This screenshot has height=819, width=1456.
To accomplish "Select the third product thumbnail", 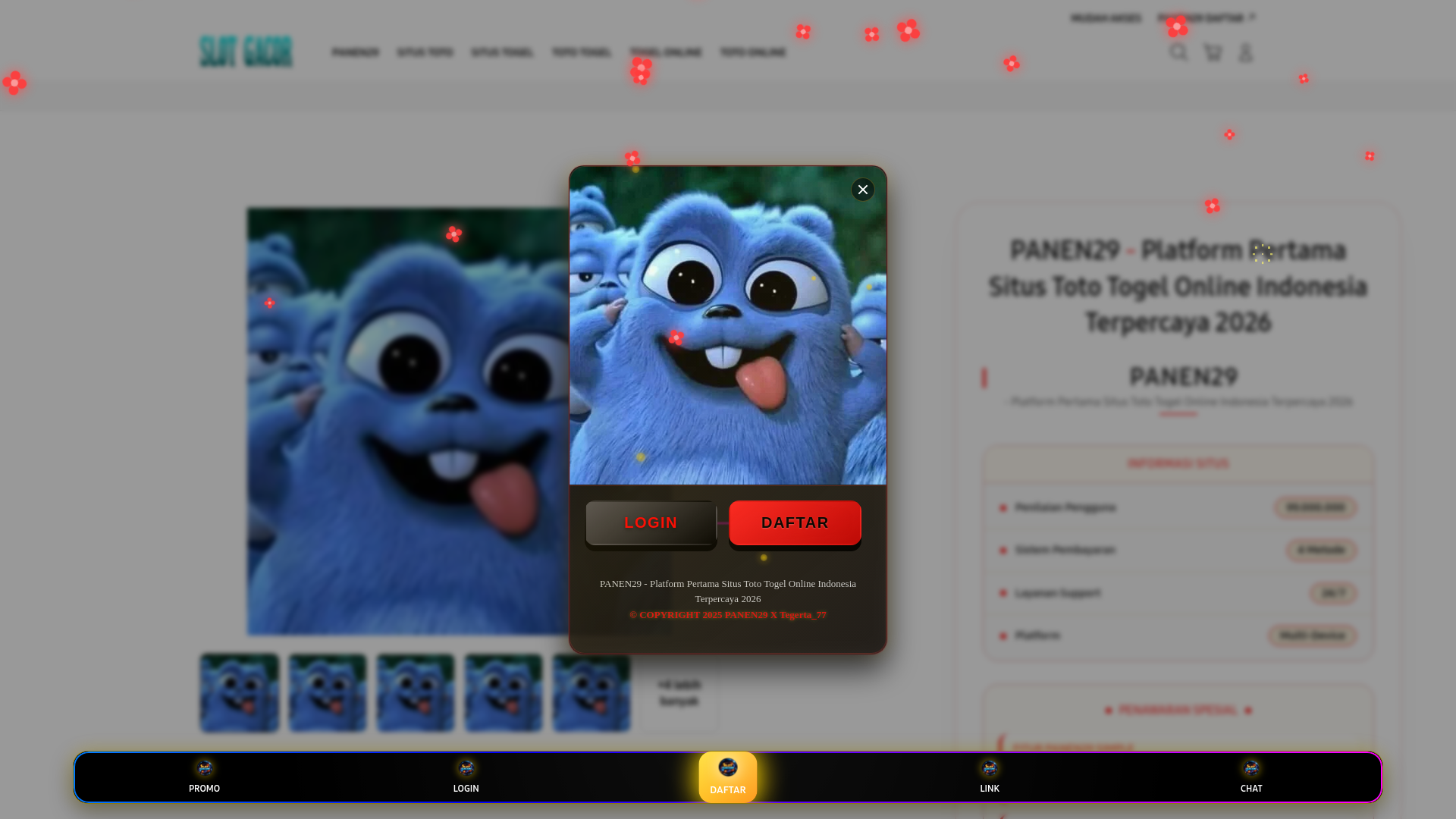I will [x=416, y=693].
